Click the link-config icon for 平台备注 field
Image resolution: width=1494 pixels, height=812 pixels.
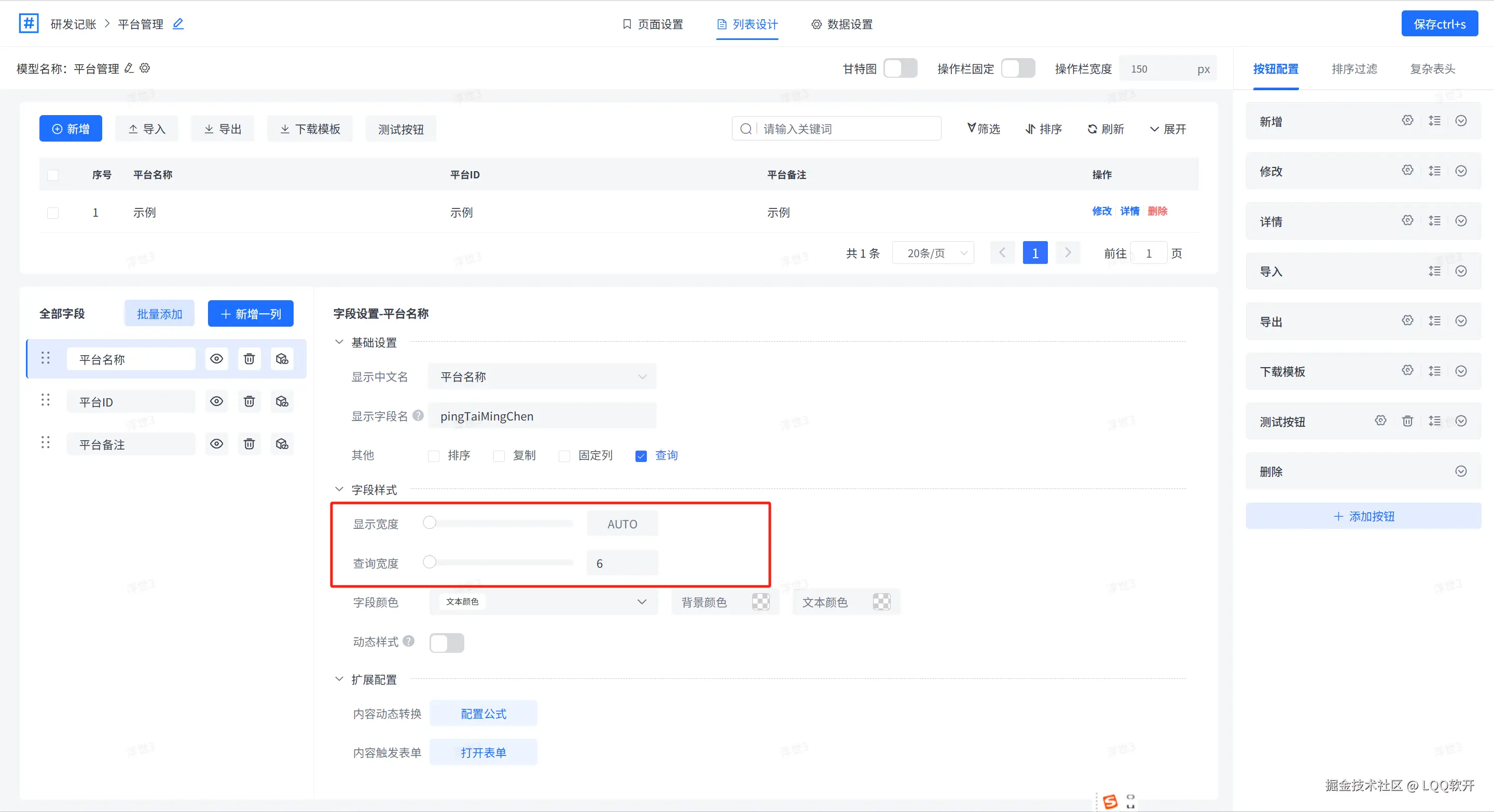(282, 444)
